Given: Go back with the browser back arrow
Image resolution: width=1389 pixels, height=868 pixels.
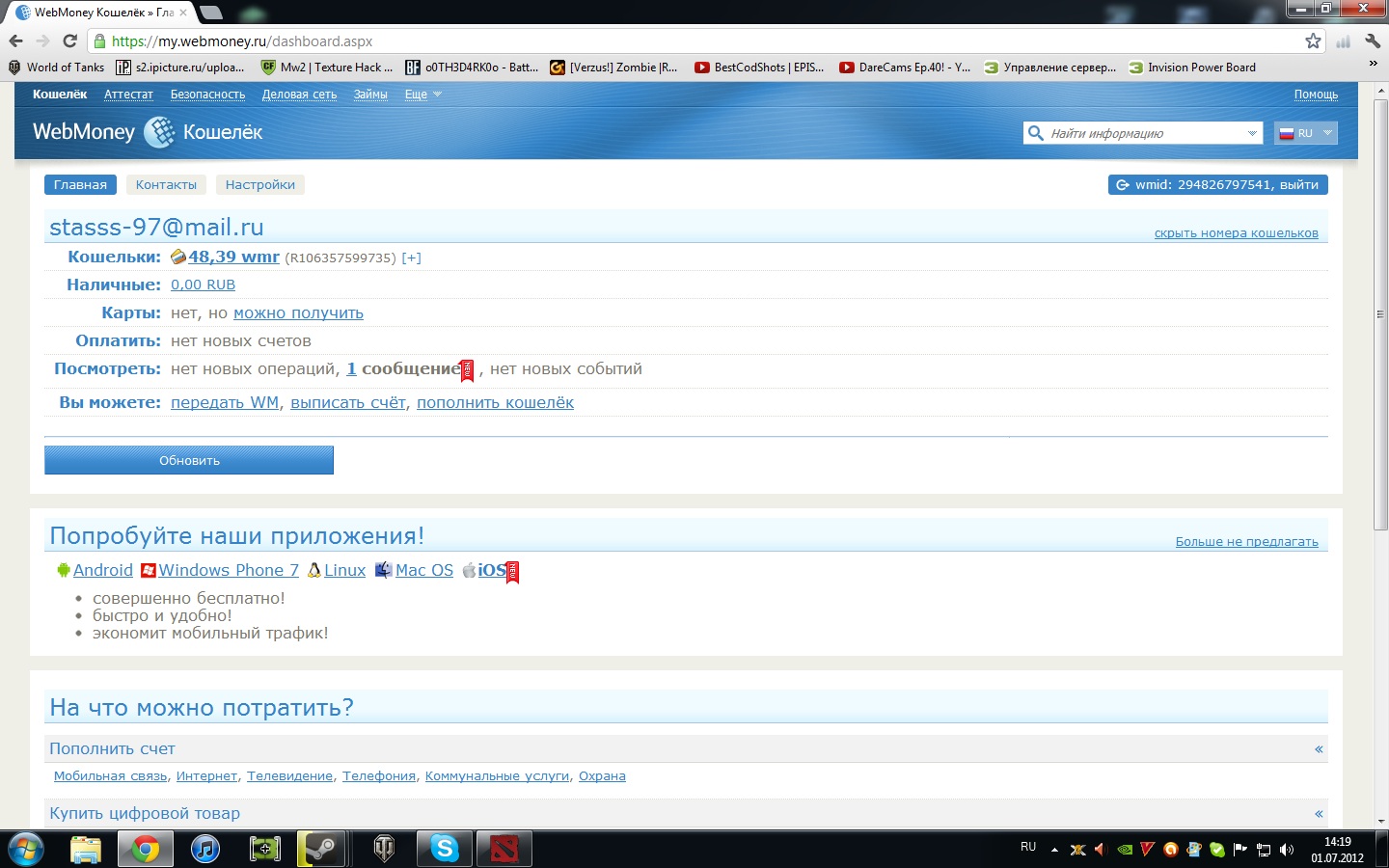Looking at the screenshot, I should coord(15,41).
